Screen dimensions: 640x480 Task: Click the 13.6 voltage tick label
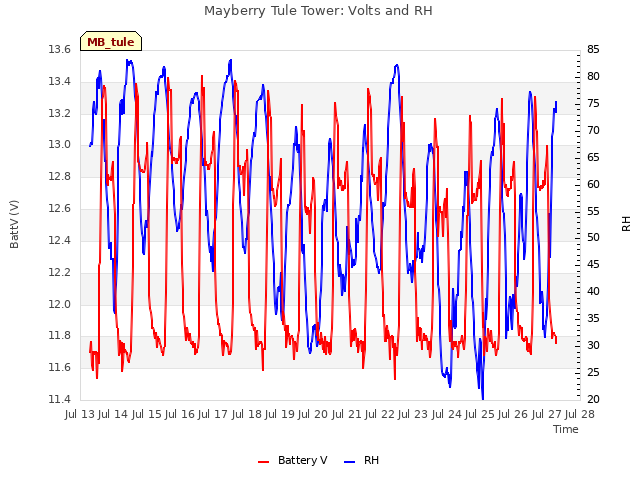[x=60, y=49]
